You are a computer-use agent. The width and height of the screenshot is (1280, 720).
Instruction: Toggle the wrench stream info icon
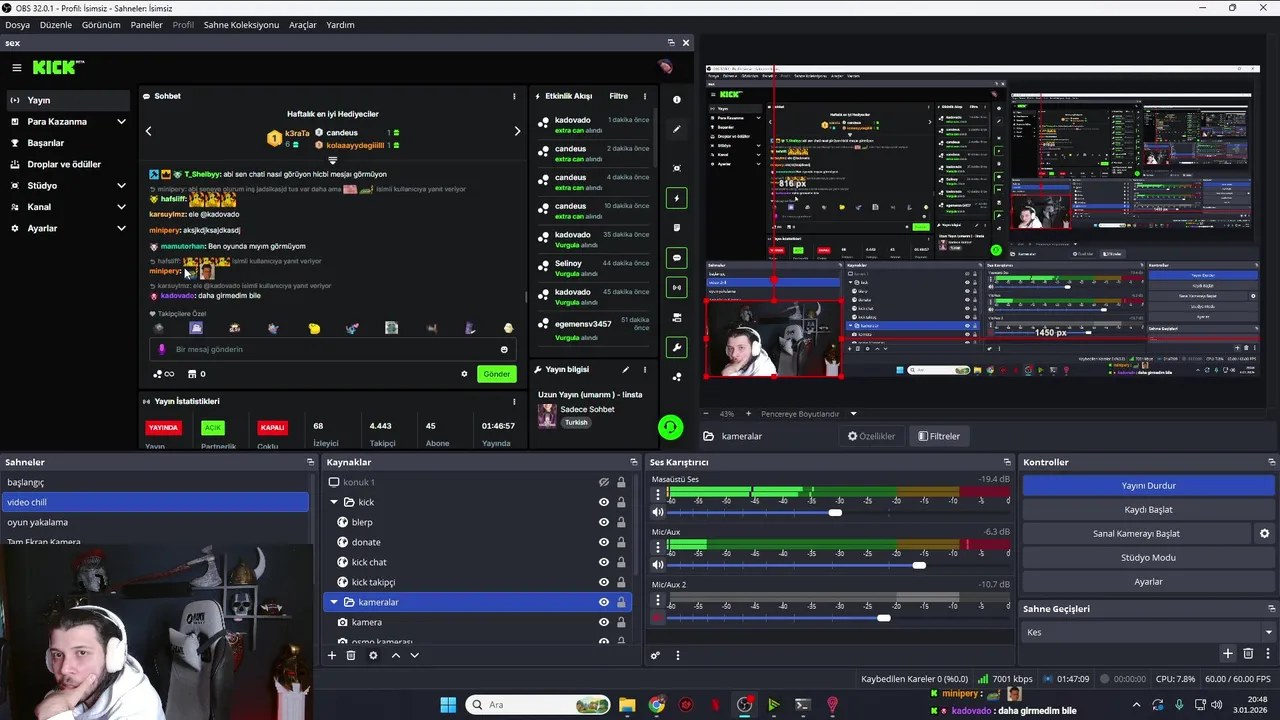[x=677, y=348]
